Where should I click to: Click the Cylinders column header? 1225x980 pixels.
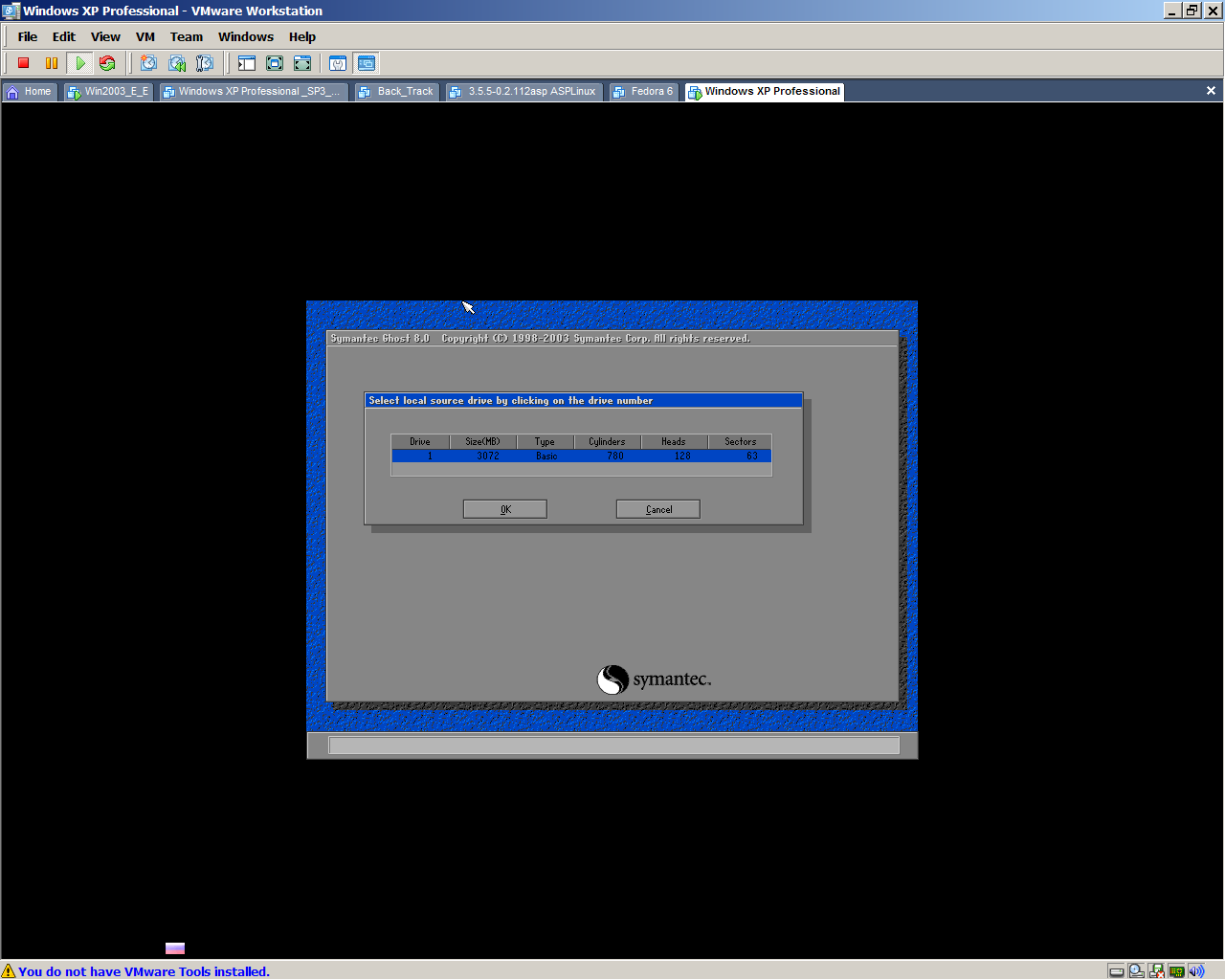point(607,442)
